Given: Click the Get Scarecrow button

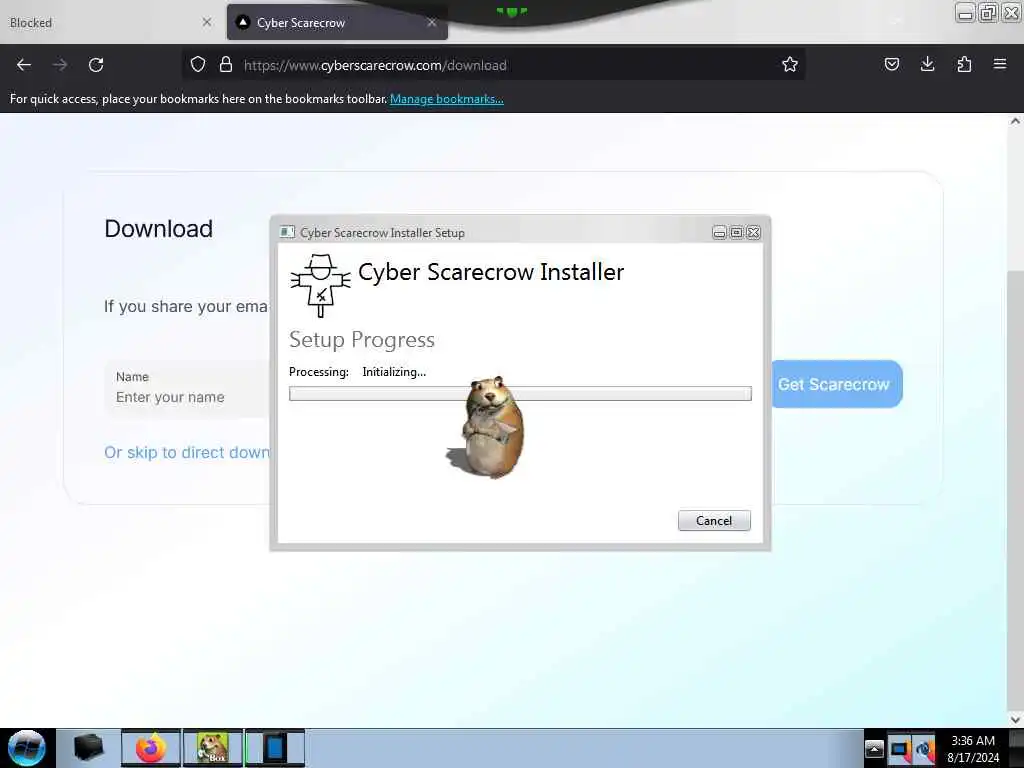Looking at the screenshot, I should click(836, 384).
